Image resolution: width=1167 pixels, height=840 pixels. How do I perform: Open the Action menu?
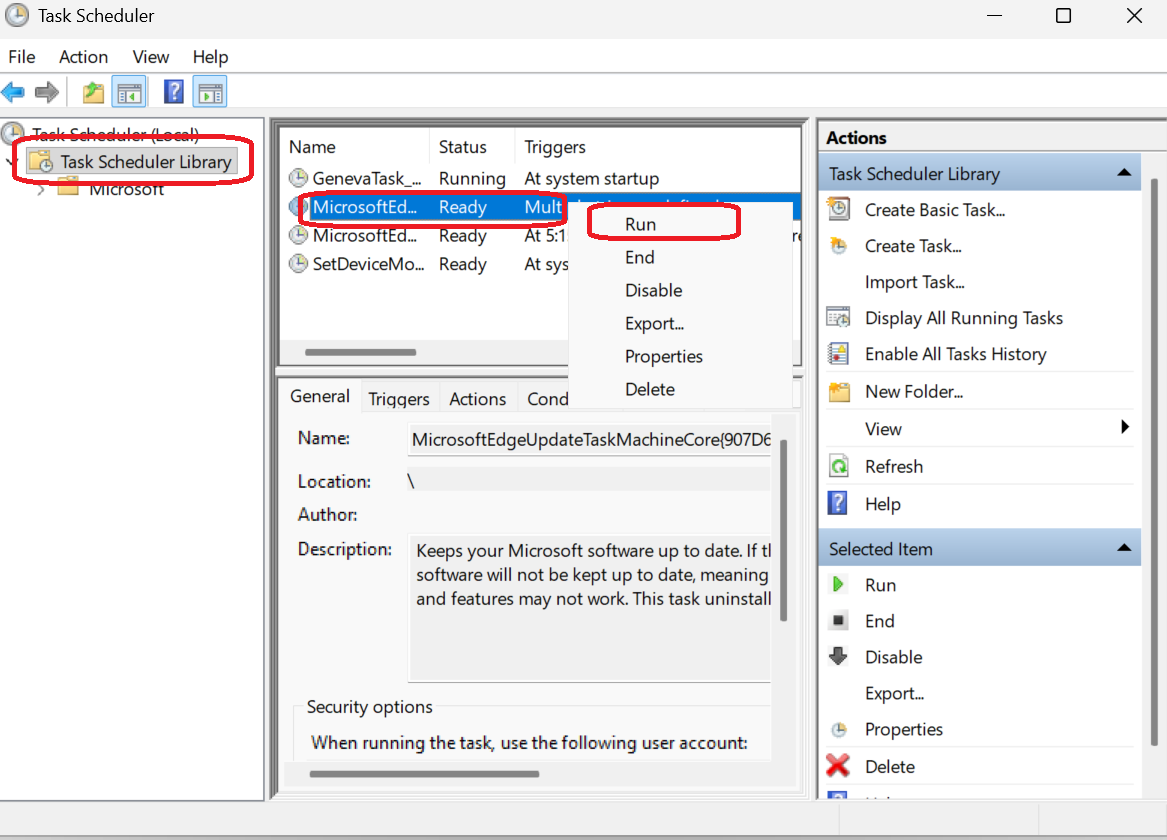(83, 57)
